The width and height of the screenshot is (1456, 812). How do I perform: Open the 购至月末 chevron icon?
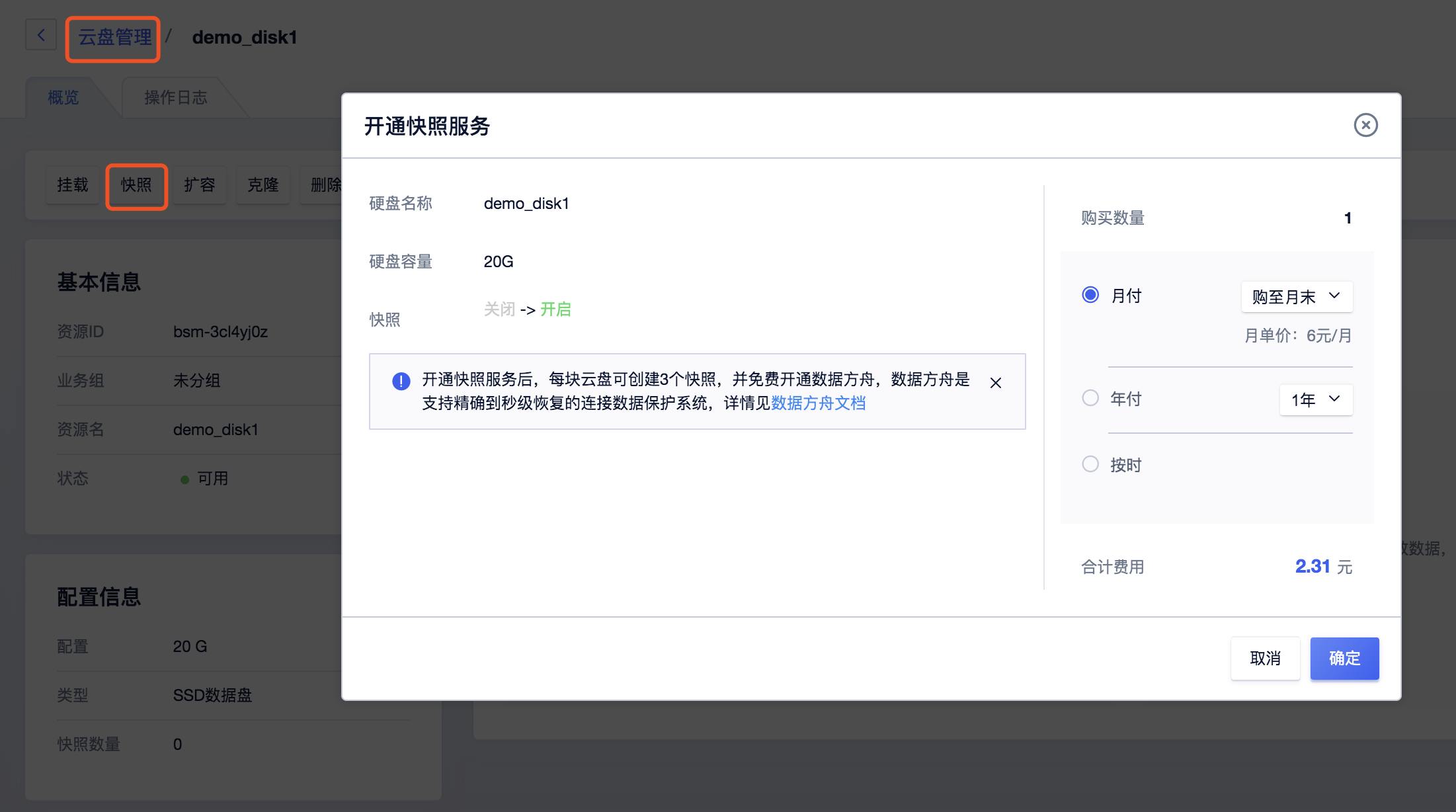tap(1335, 297)
